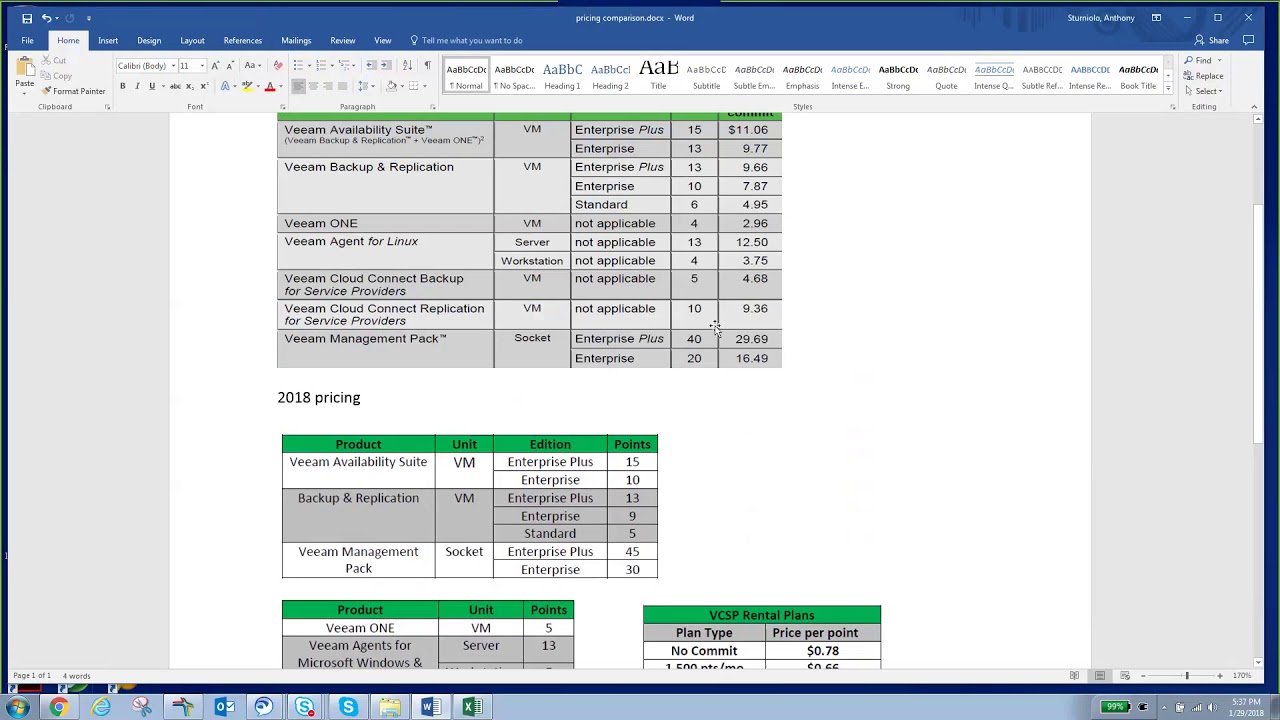Click Tell me what you want to do
This screenshot has width=1280, height=720.
(x=466, y=40)
